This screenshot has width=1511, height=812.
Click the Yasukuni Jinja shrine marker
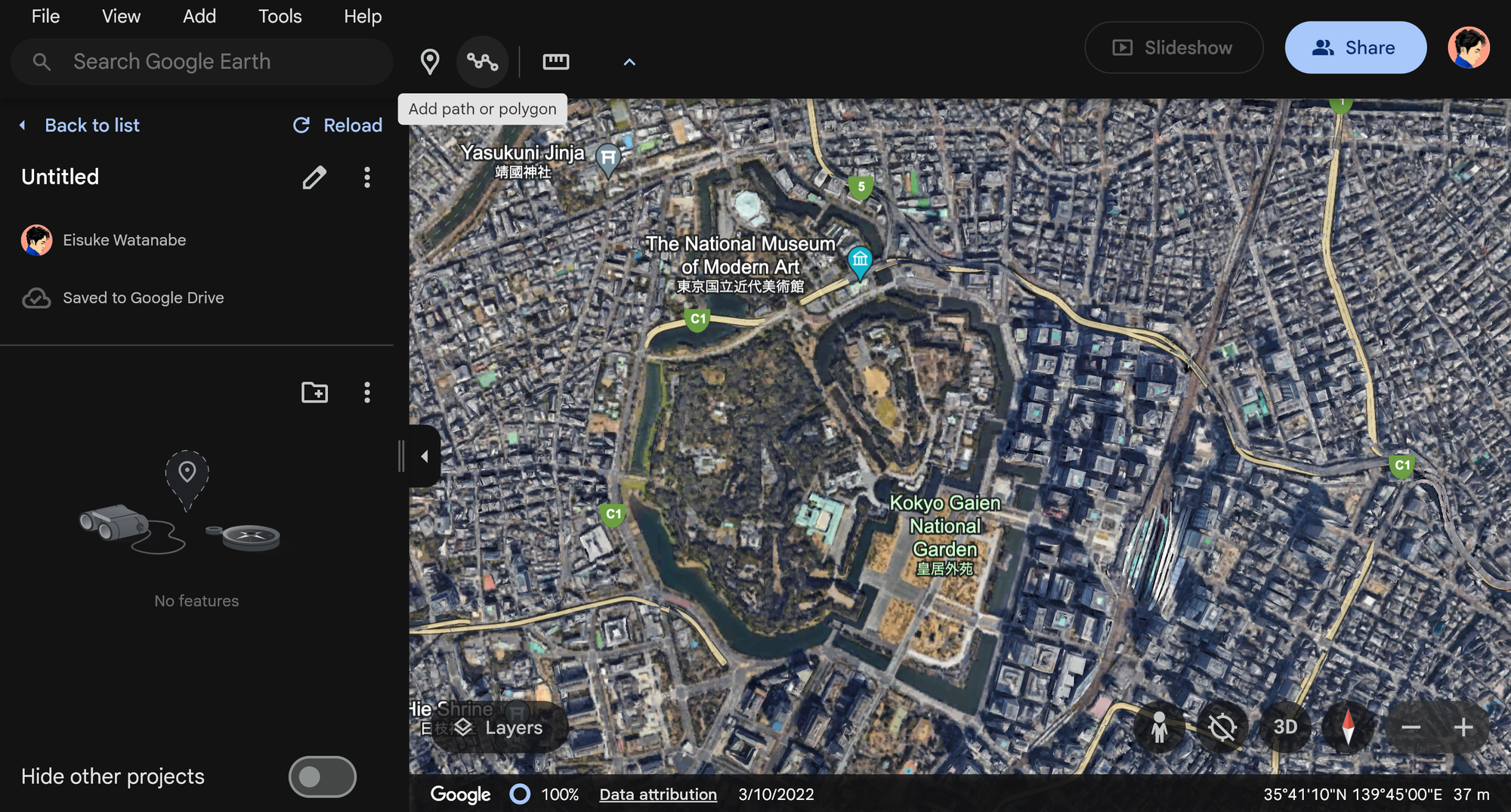coord(608,159)
